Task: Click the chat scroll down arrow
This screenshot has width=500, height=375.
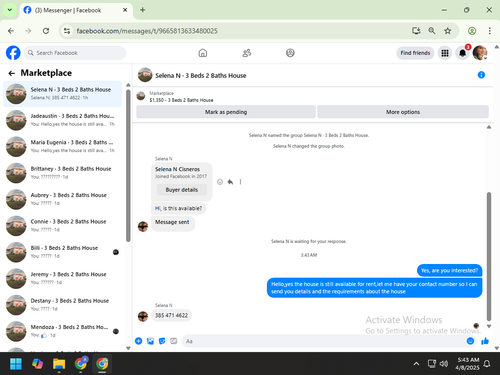Action: click(x=489, y=326)
